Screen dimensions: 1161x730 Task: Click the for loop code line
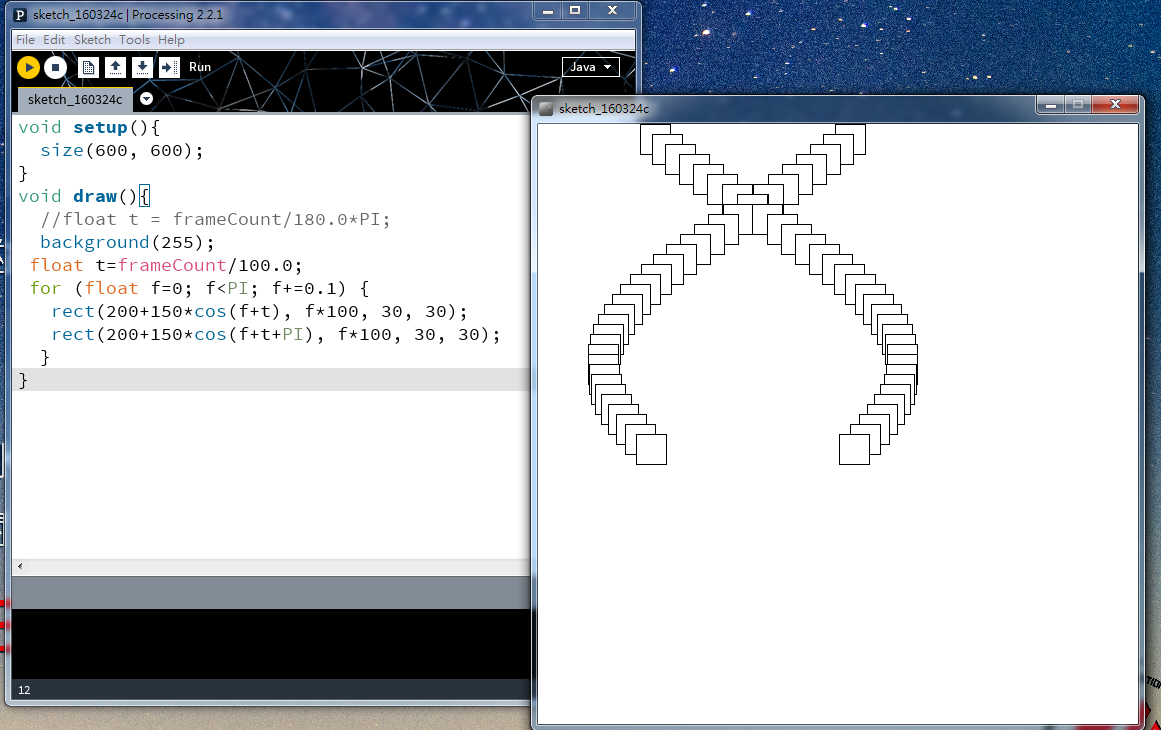[x=199, y=288]
